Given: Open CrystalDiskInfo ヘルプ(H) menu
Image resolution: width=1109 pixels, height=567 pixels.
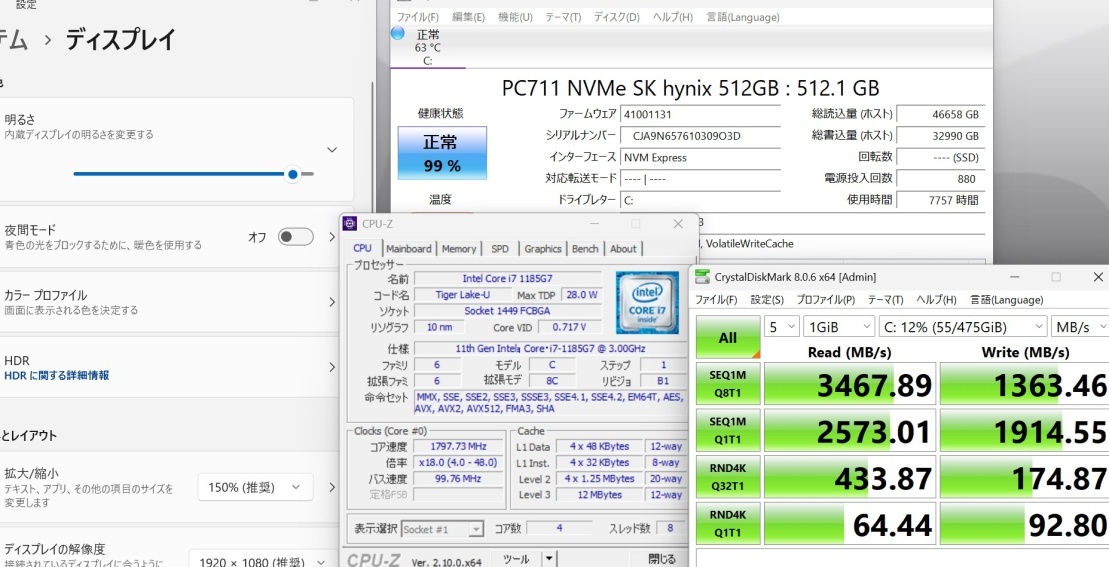Looking at the screenshot, I should point(672,17).
